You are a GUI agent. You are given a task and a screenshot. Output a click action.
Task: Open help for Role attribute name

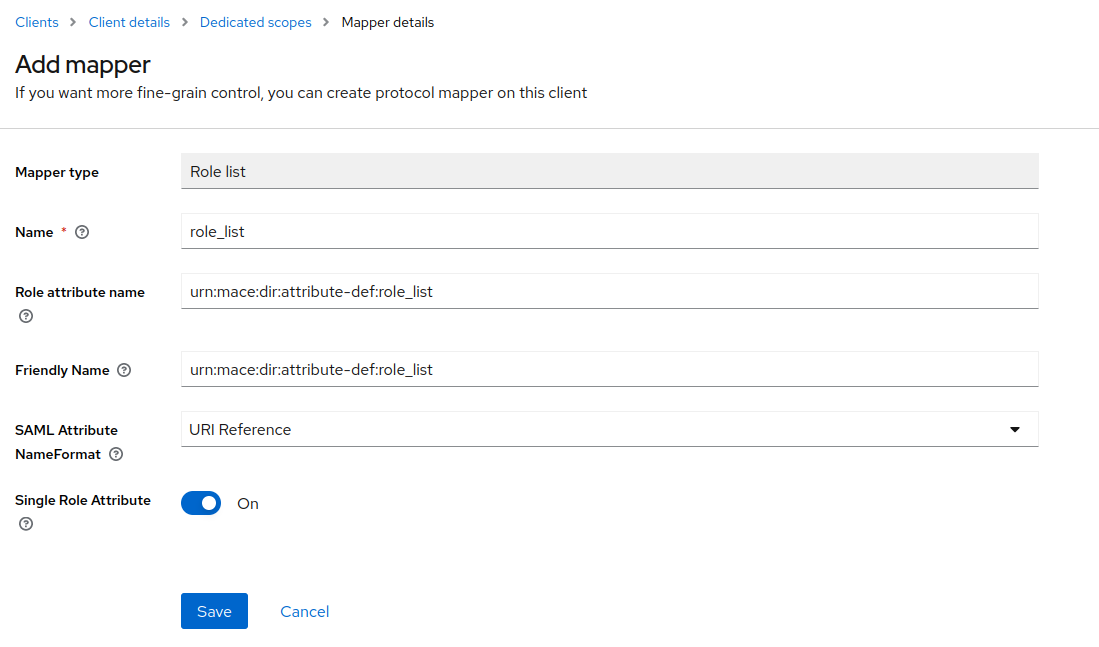(26, 316)
